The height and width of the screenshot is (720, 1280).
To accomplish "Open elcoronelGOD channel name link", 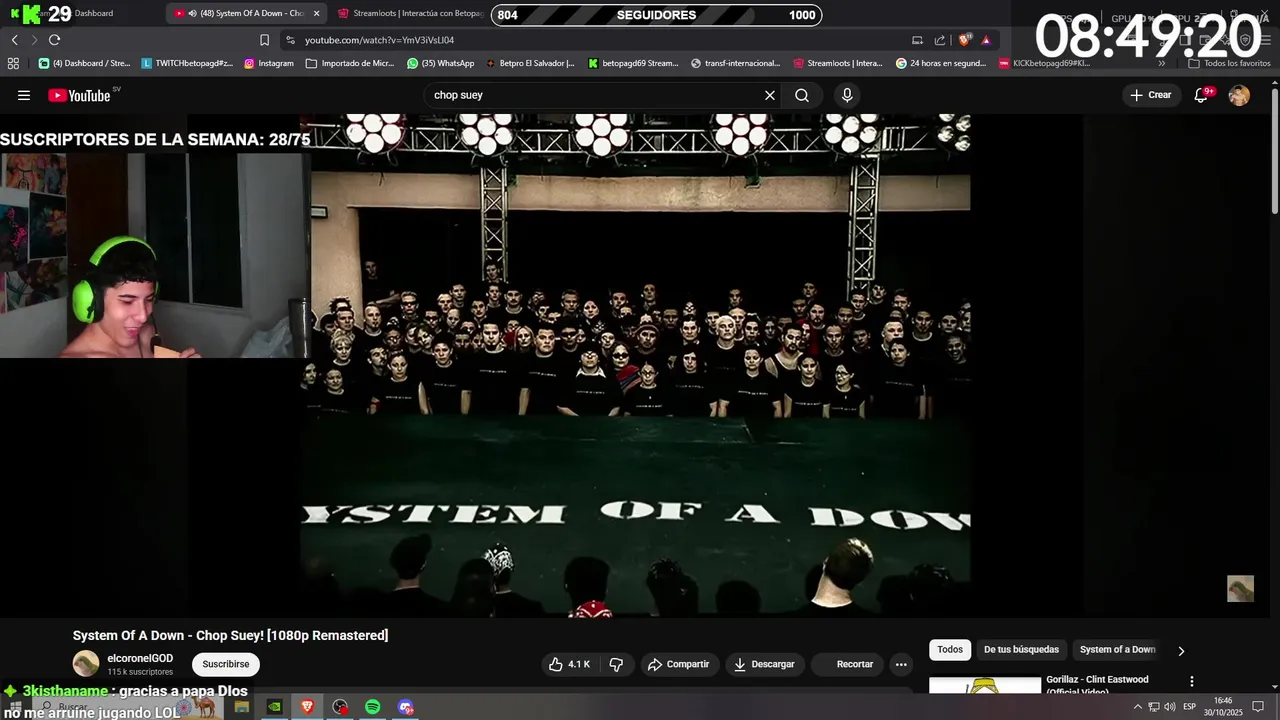I will click(140, 658).
